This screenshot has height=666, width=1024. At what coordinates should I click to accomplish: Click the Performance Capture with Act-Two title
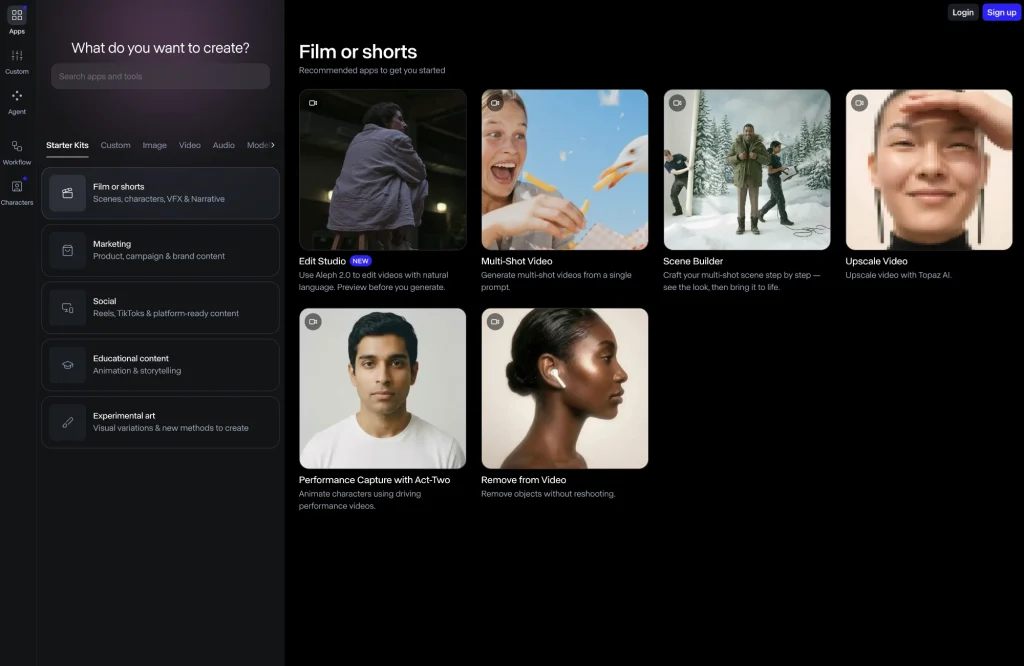(374, 480)
